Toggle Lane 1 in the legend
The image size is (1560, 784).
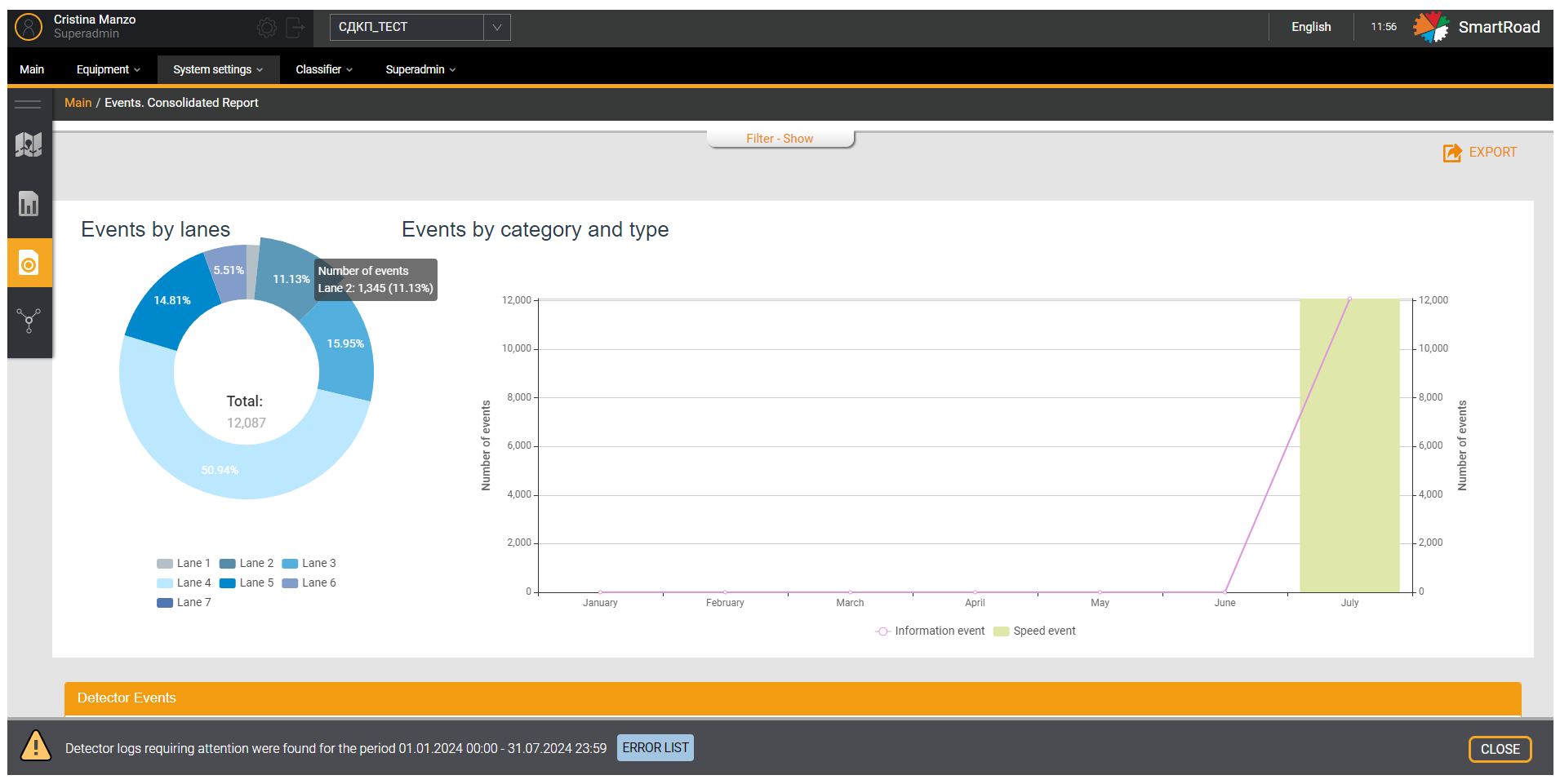point(184,564)
